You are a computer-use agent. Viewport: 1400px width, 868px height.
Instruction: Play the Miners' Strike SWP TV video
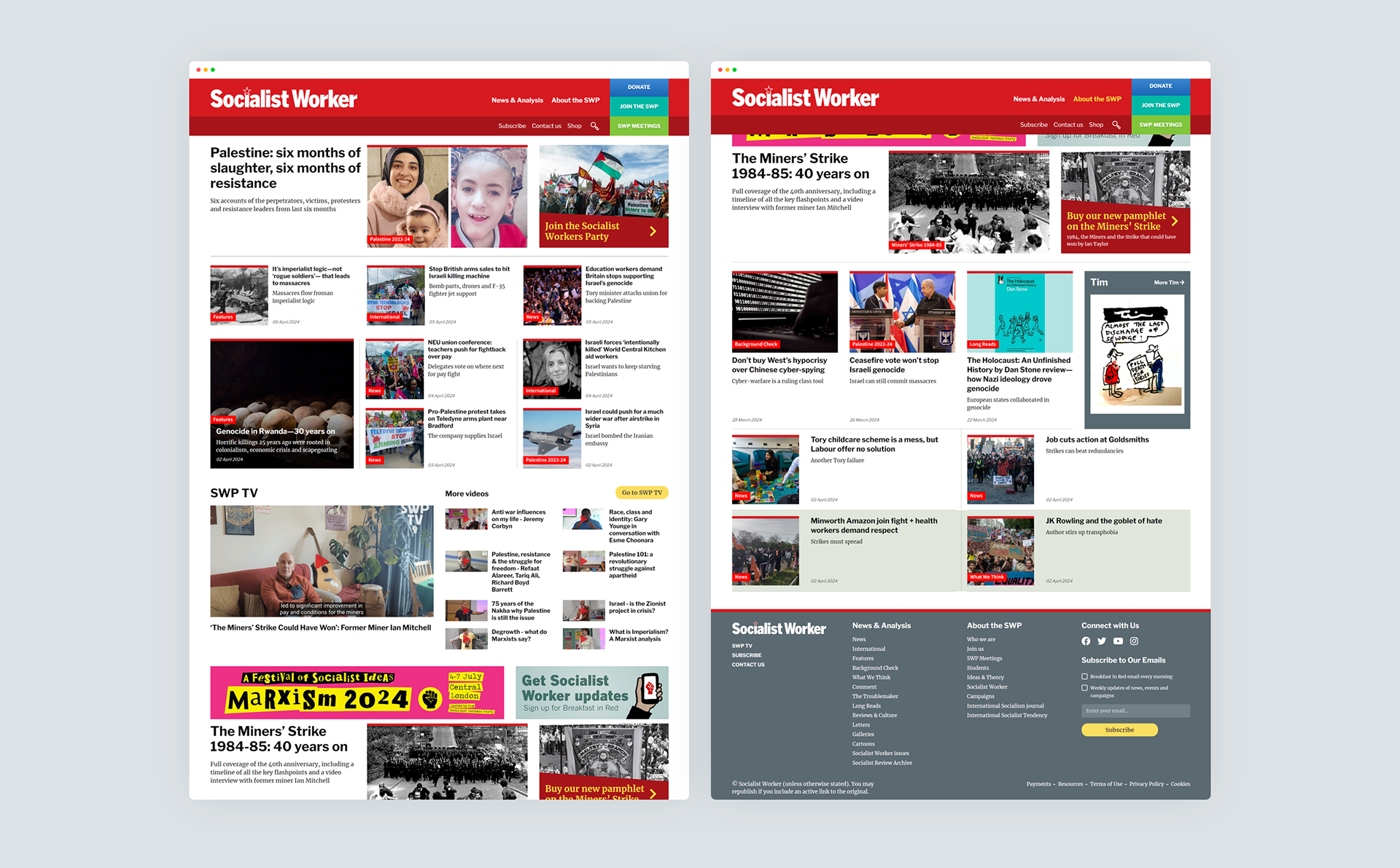[x=322, y=561]
